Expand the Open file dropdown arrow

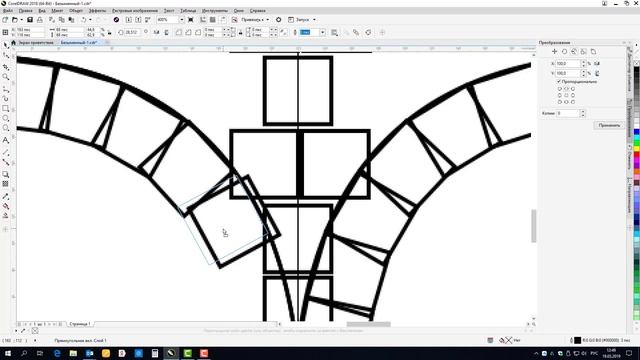(x=21, y=20)
